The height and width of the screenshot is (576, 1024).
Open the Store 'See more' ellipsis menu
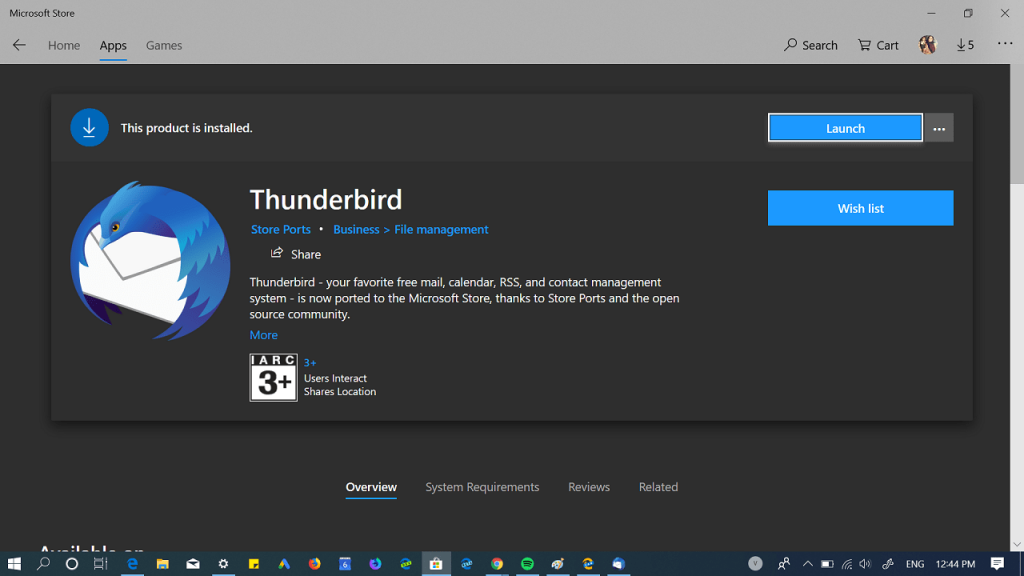(1004, 44)
